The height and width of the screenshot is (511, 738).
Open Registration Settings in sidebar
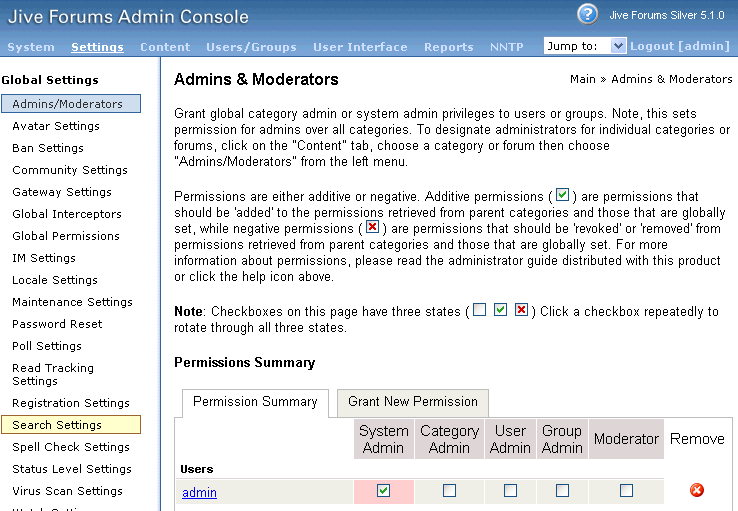[x=71, y=403]
